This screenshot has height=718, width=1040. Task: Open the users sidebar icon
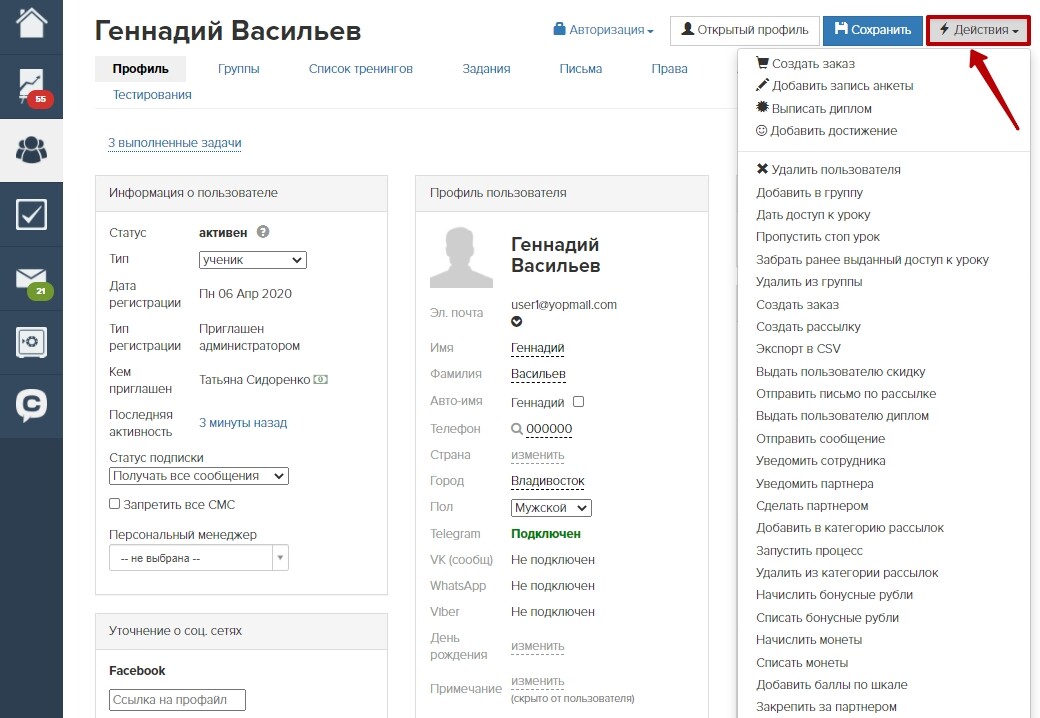[x=31, y=150]
